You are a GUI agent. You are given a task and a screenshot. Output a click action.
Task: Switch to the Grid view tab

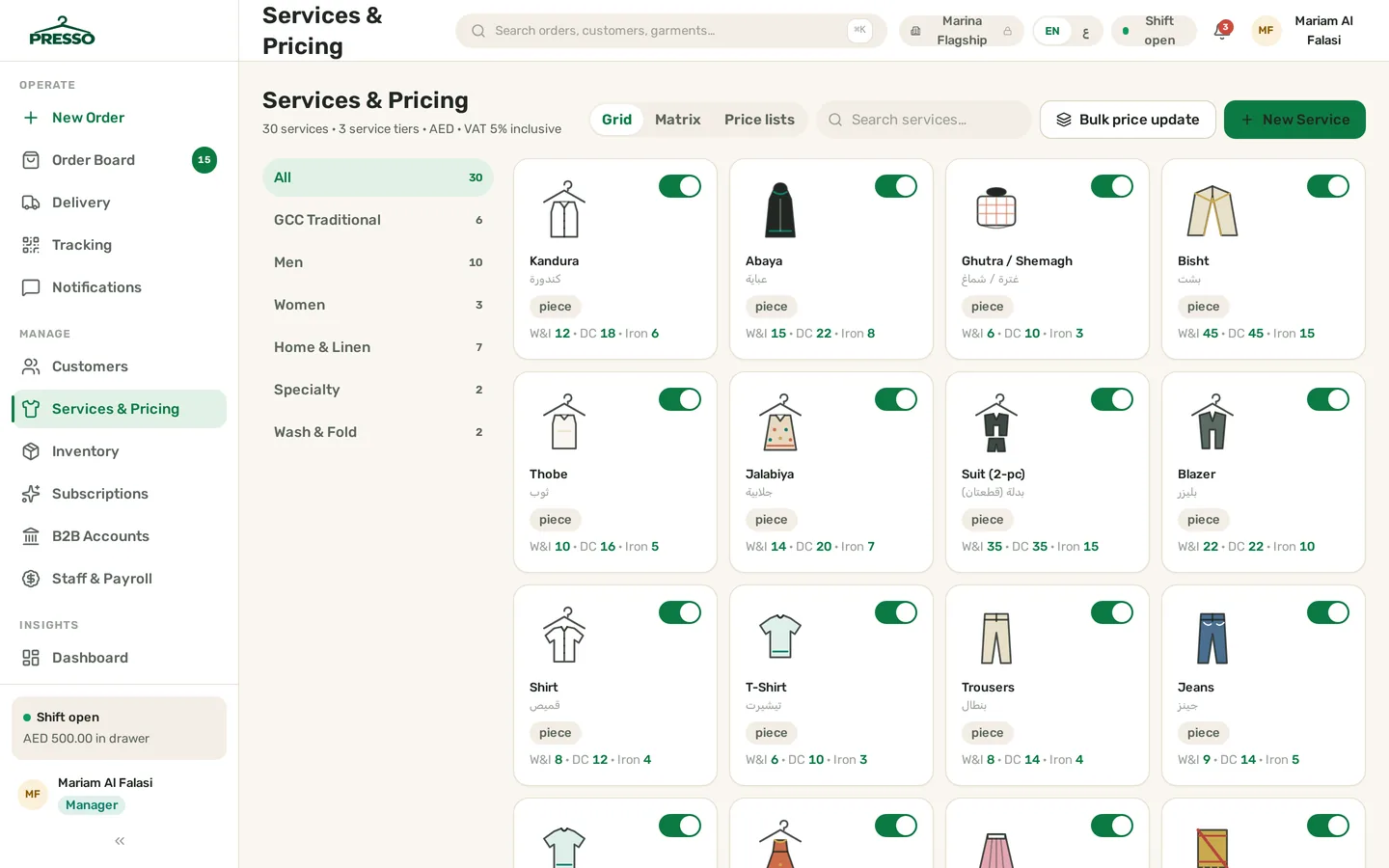coord(616,120)
